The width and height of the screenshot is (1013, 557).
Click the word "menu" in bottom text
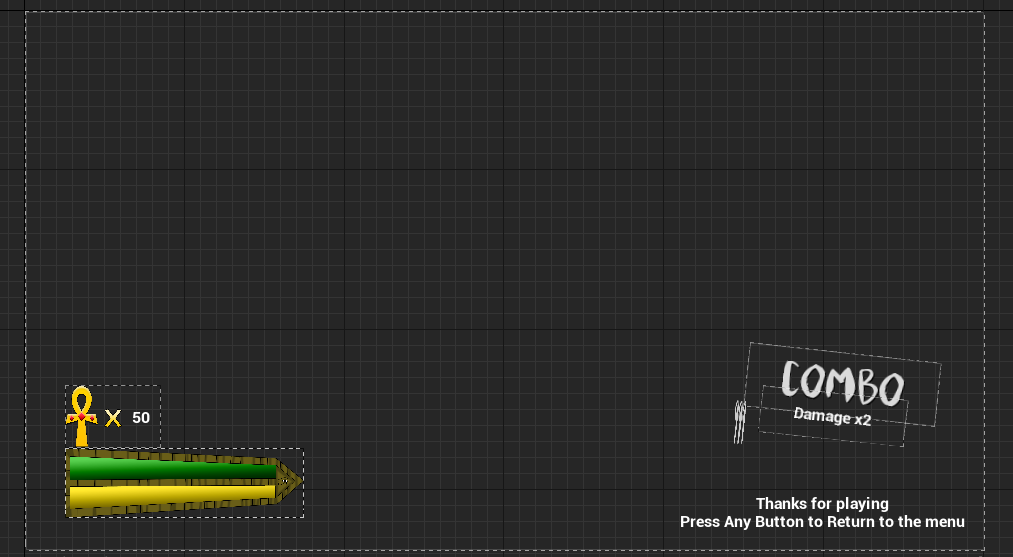coord(942,522)
